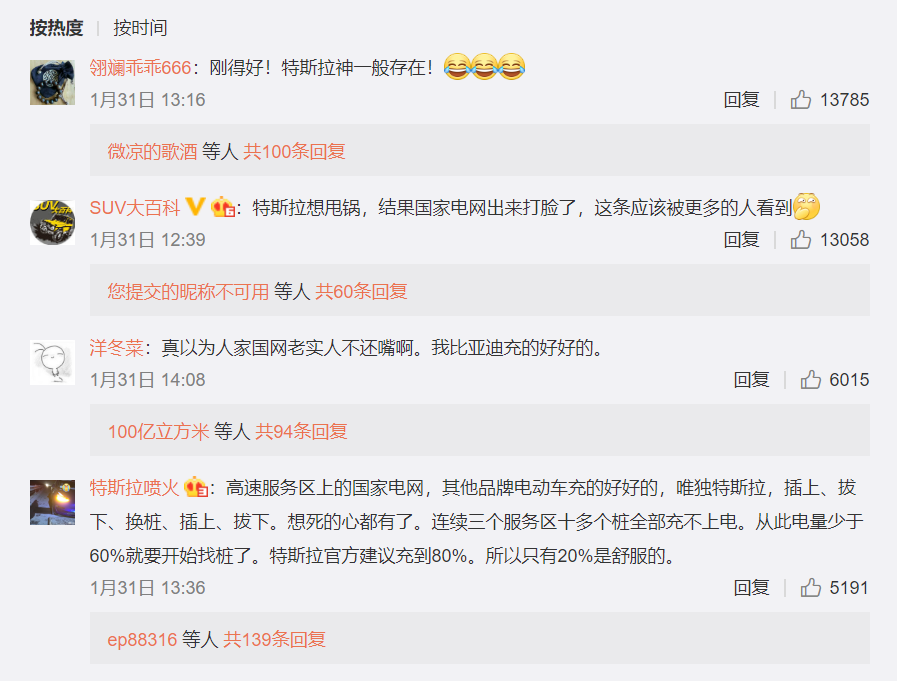Open username link 特斯拉喷火
This screenshot has height=681, width=897.
(134, 488)
